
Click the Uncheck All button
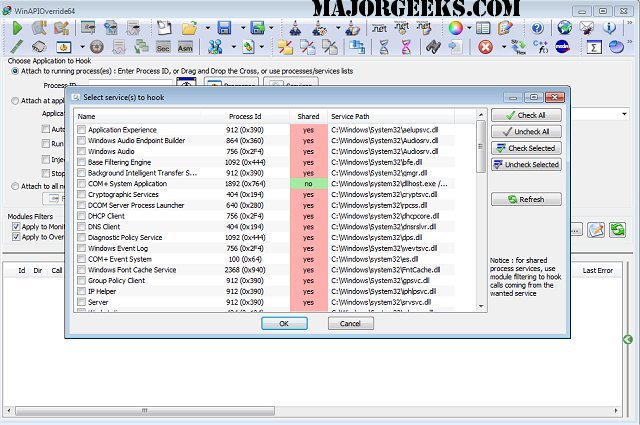[x=526, y=131]
